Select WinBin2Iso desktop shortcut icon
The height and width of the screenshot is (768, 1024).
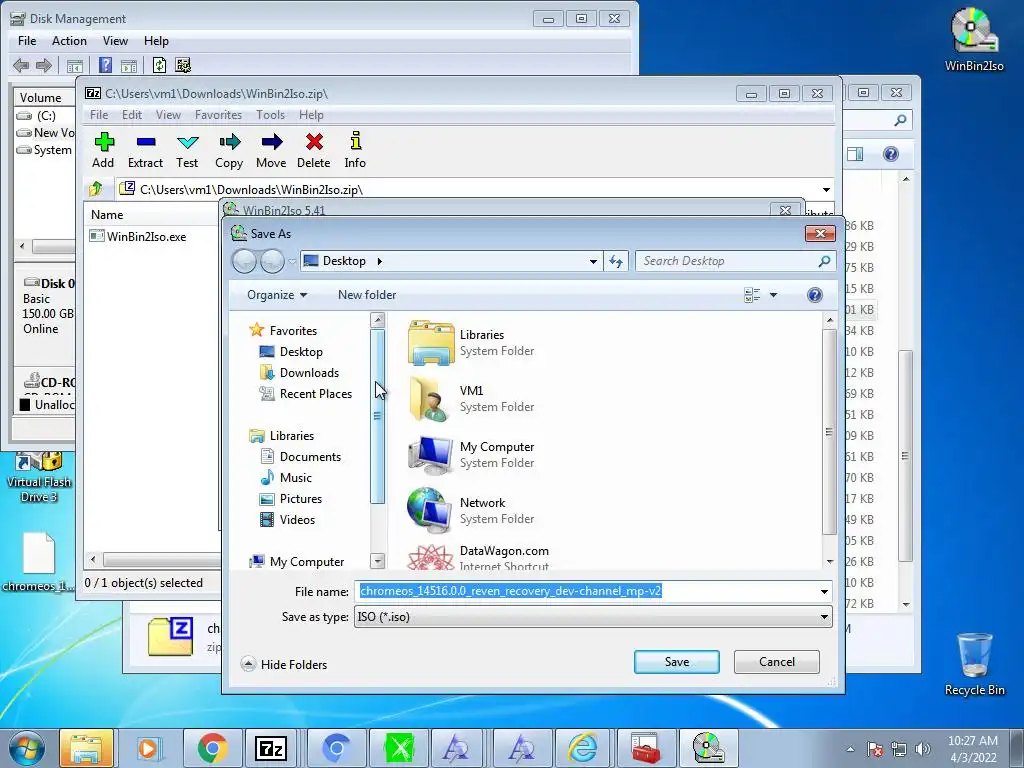click(x=974, y=39)
